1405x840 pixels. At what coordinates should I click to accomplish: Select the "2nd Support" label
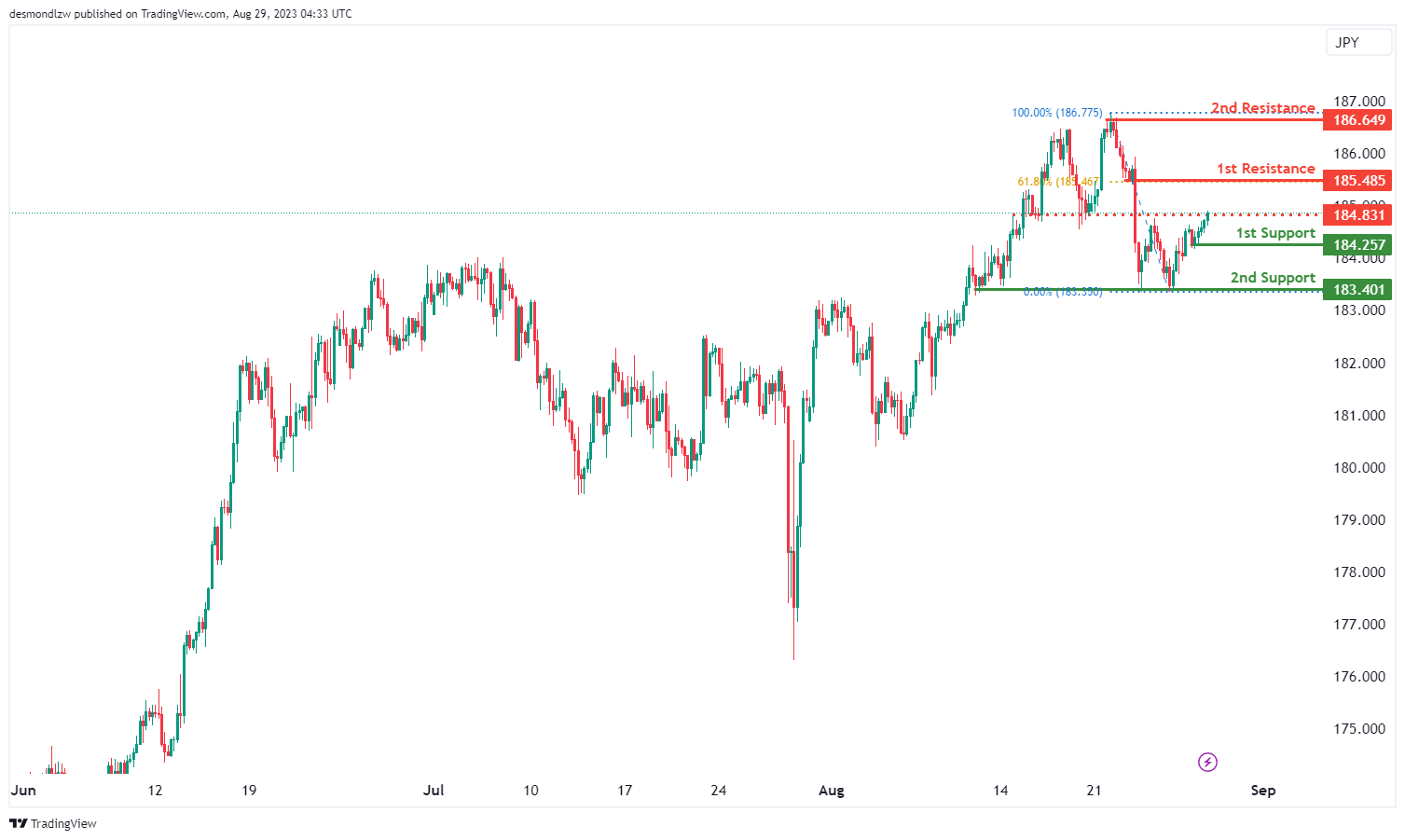(x=1272, y=278)
